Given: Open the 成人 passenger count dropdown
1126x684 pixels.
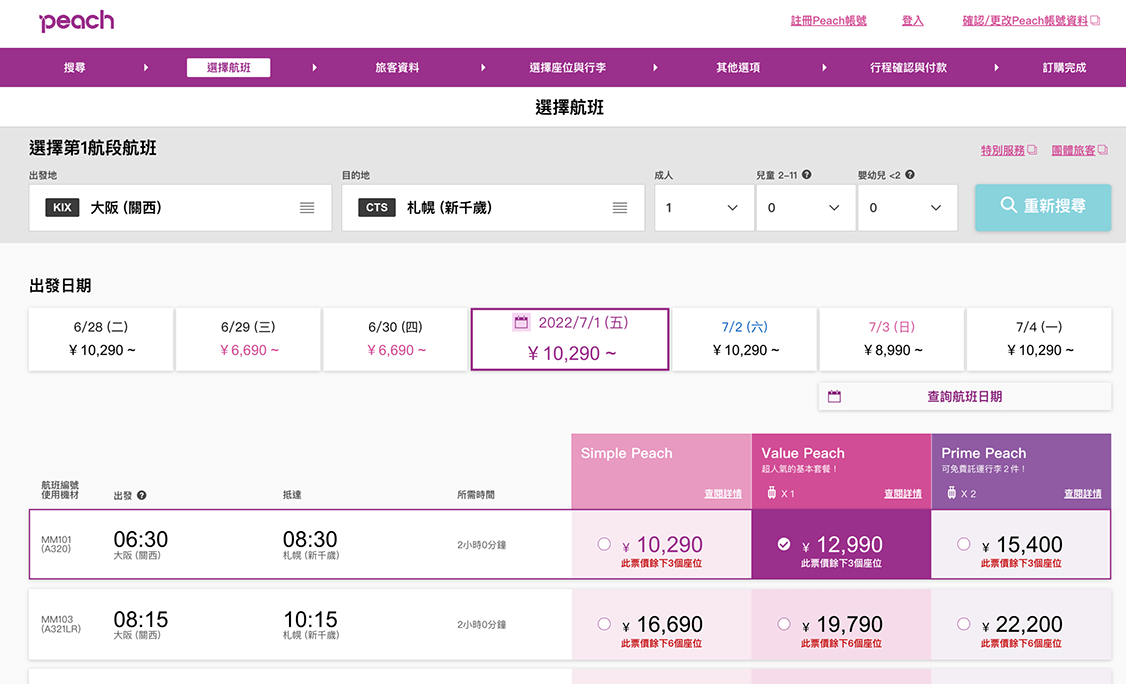Looking at the screenshot, I should (x=704, y=208).
